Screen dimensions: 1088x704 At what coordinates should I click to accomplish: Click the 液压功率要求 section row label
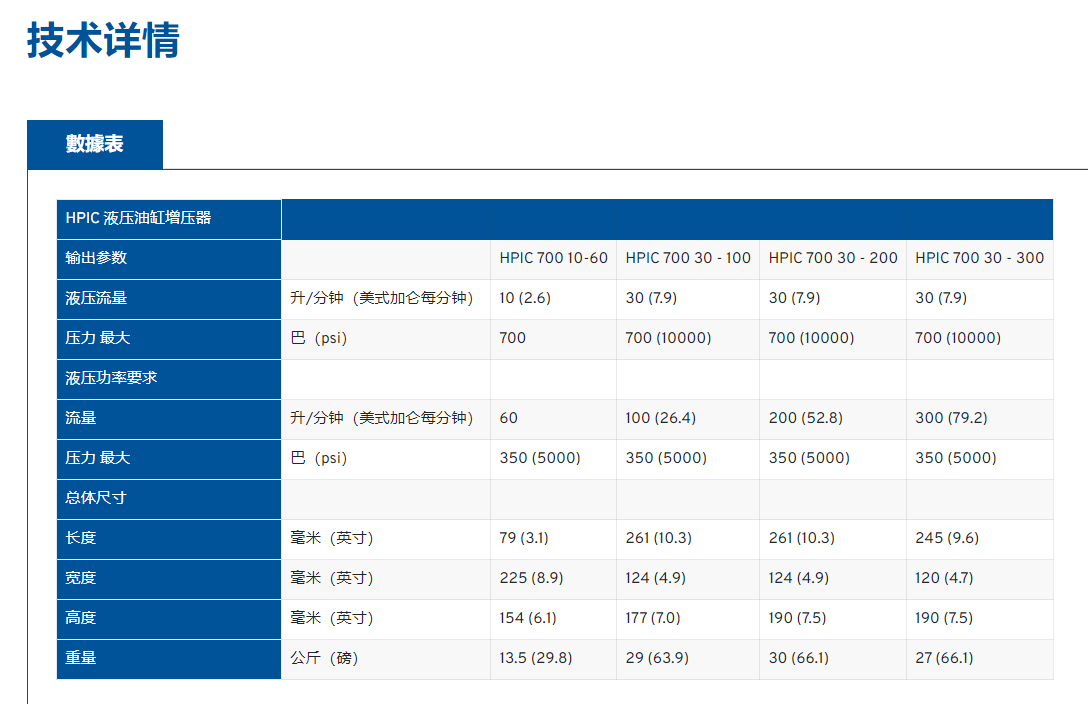tap(112, 378)
